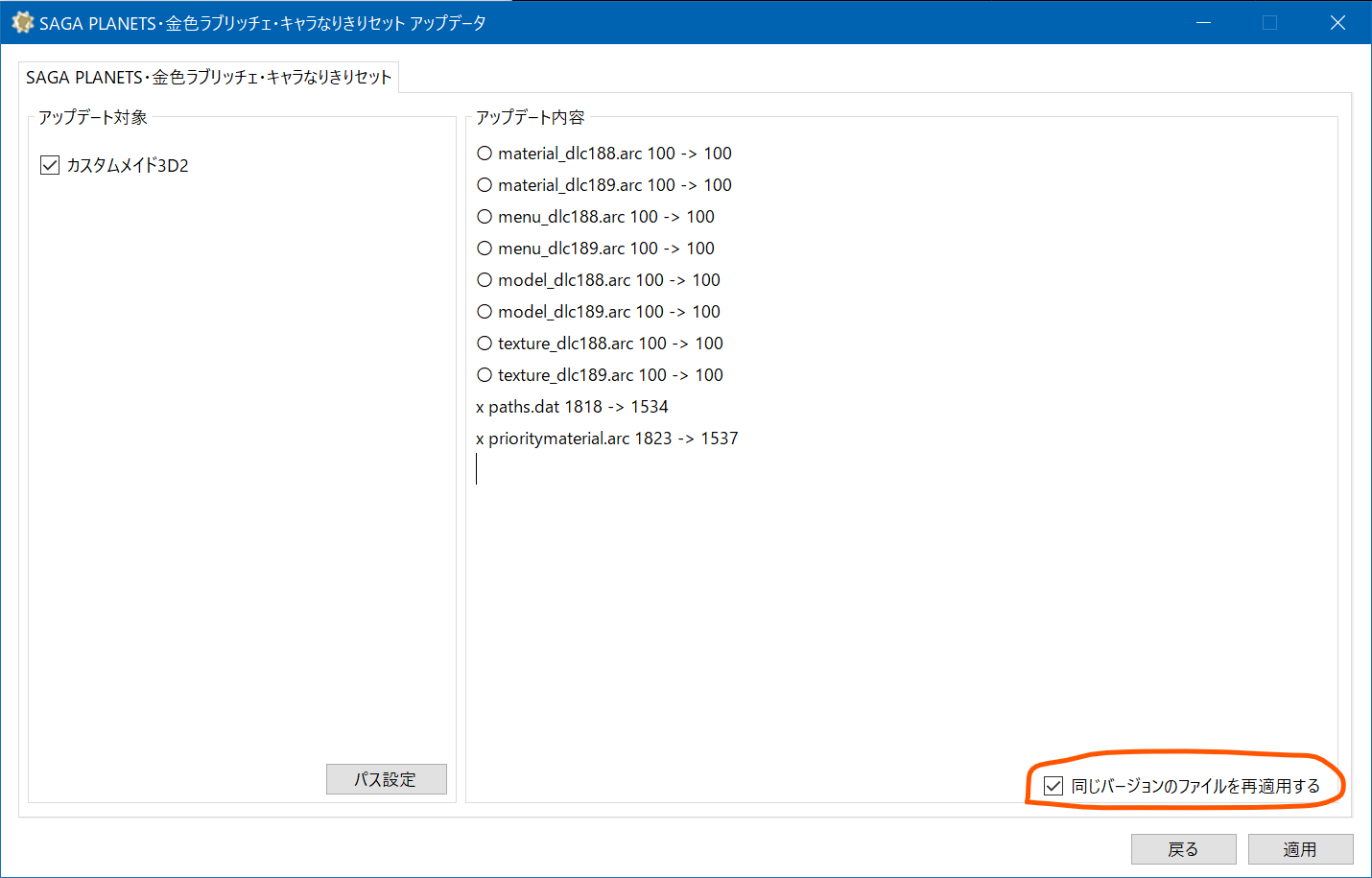Viewport: 1372px width, 878px height.
Task: Select the SAGA PLANETS・金色ラブリッチェ tab
Action: click(x=208, y=77)
